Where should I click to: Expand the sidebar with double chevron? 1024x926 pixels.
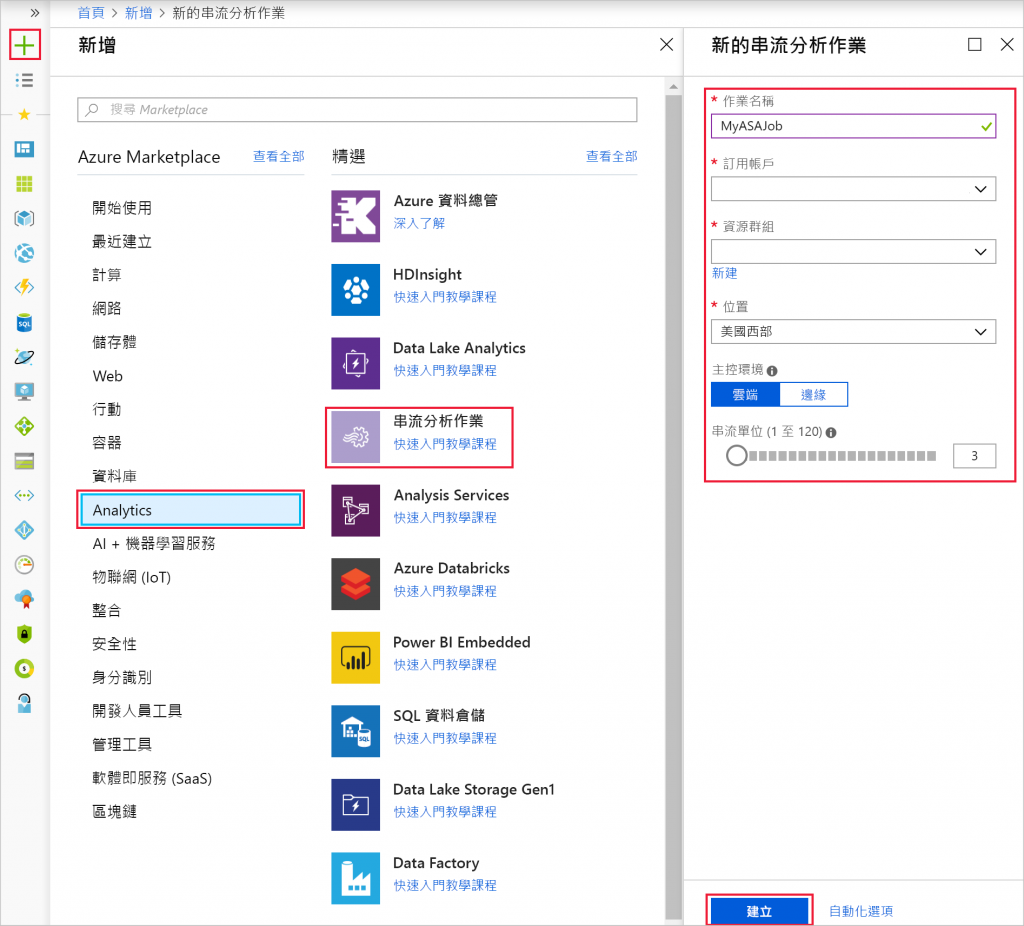click(35, 13)
